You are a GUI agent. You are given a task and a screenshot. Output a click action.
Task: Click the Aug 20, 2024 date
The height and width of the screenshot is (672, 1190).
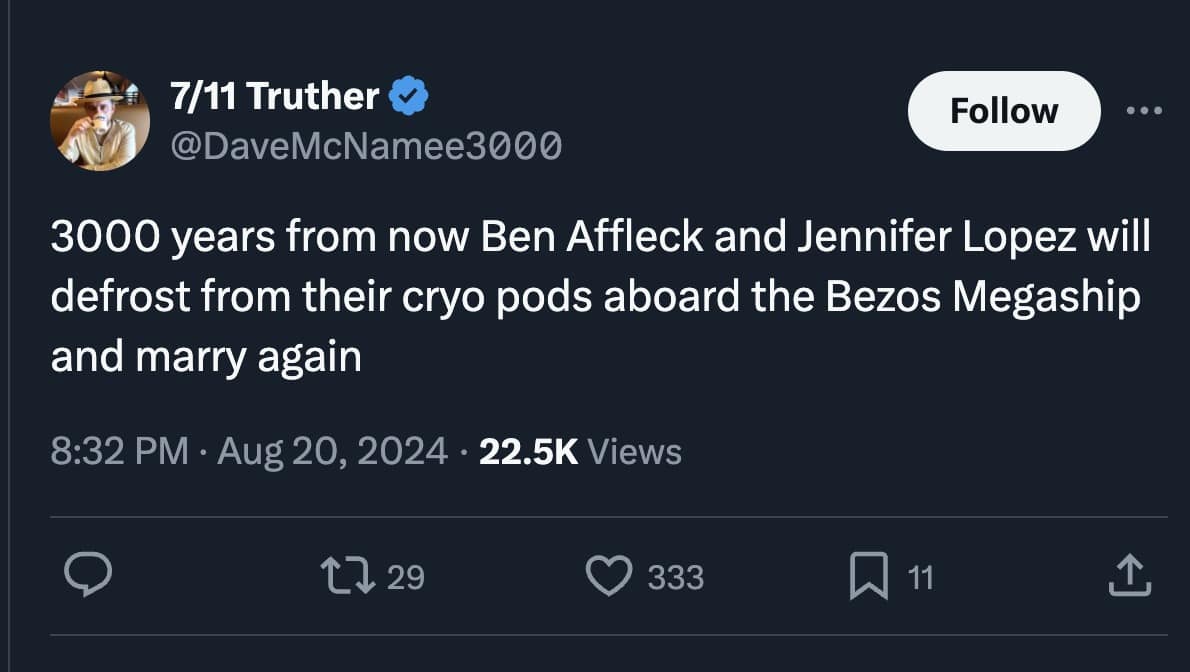pos(332,452)
